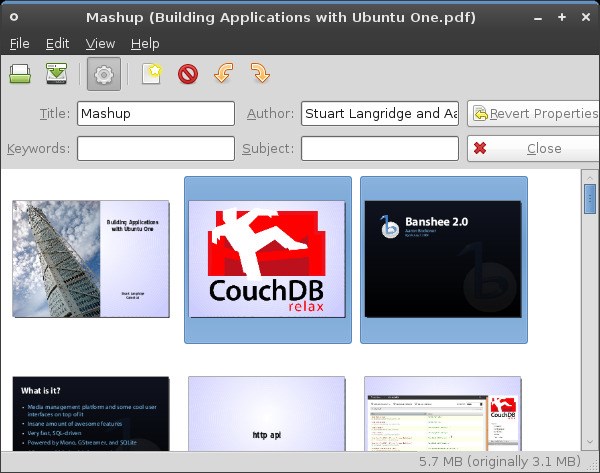The height and width of the screenshot is (473, 600).
Task: Click the Save/Export PDF icon
Action: coord(57,73)
